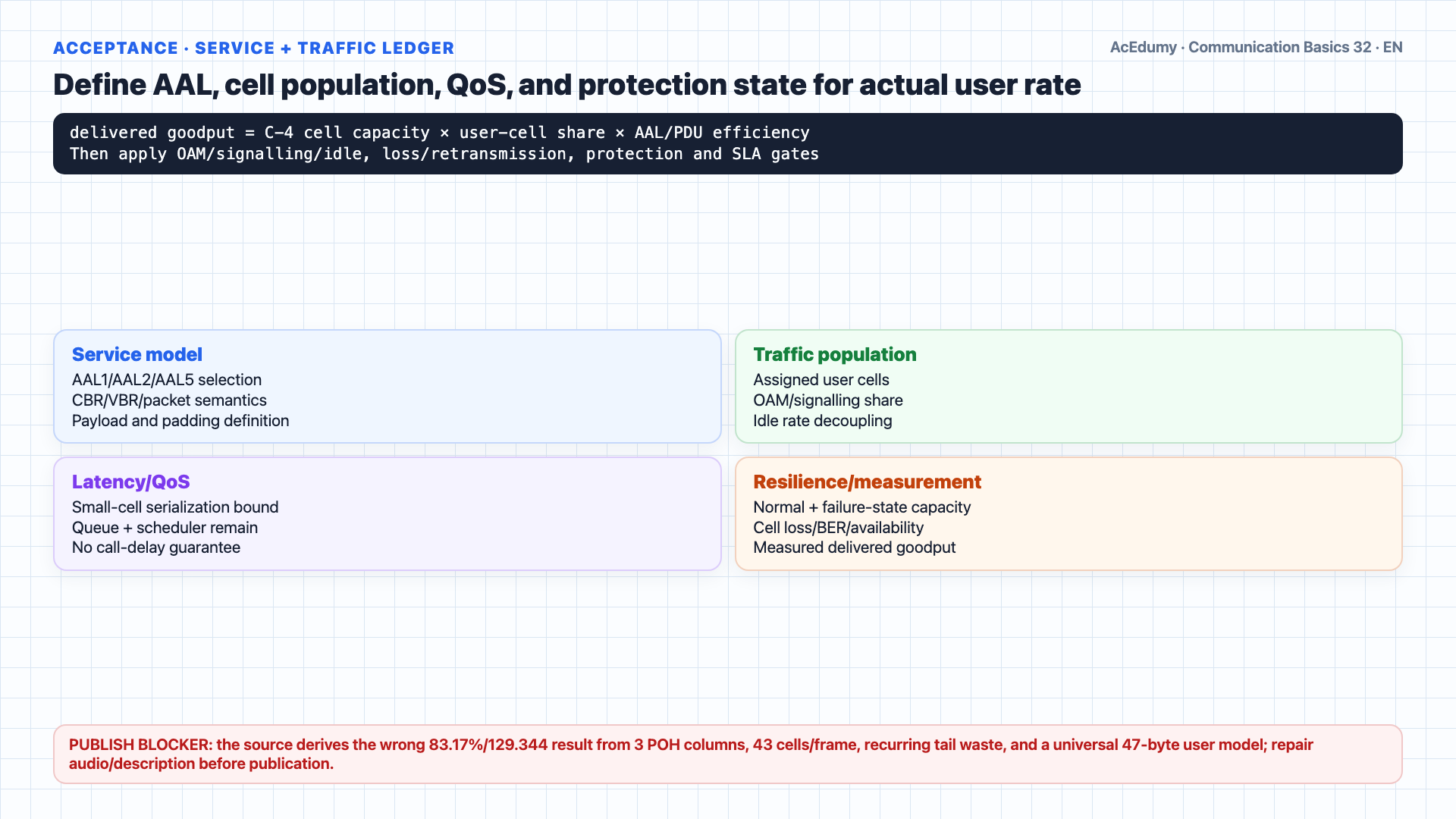The image size is (1456, 819).
Task: Click the slide title 'Define AAL, cell population…'
Action: (566, 85)
